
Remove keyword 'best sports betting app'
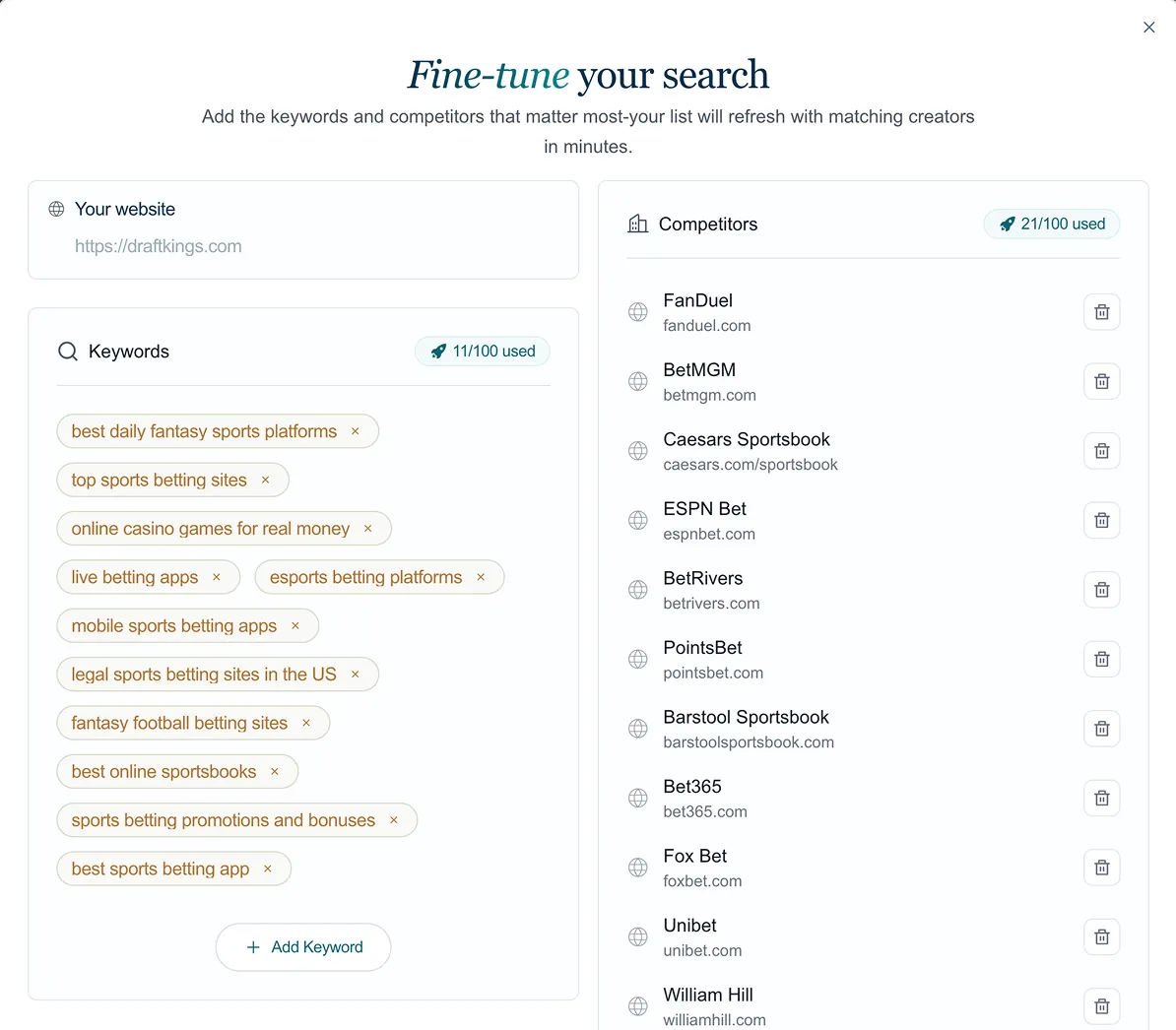point(268,869)
